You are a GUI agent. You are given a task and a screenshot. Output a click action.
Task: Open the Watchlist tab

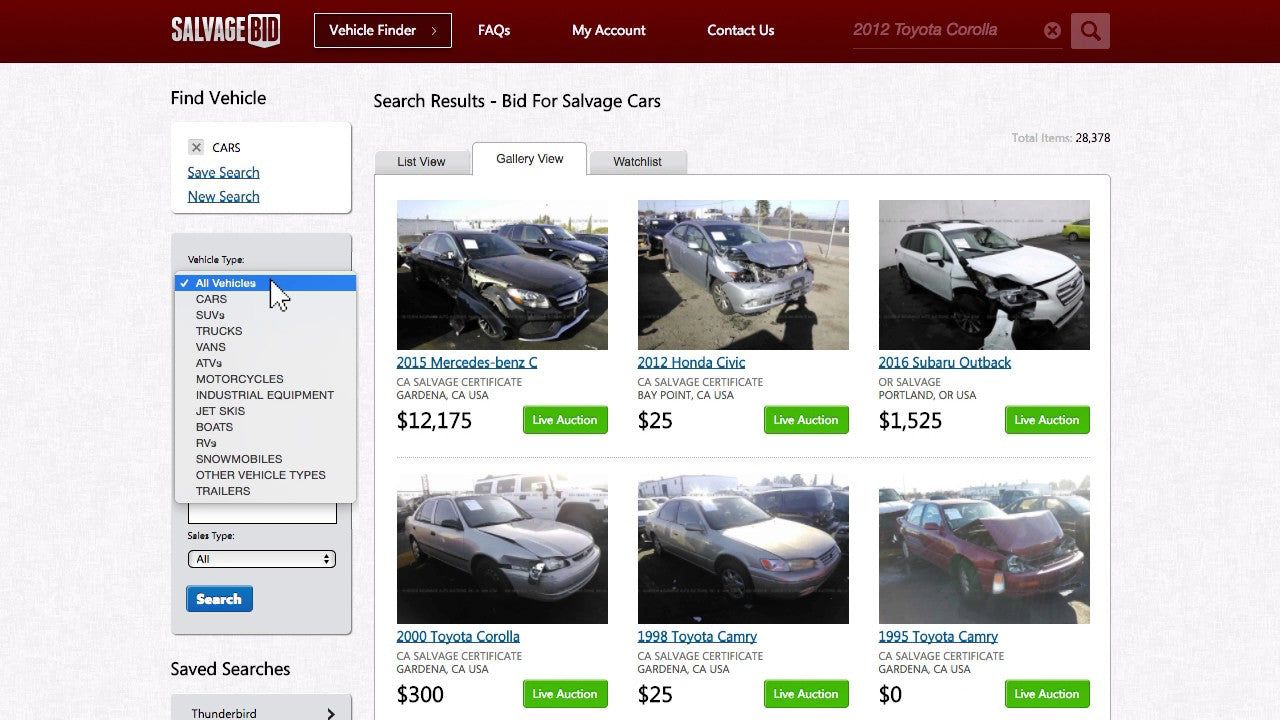pos(637,162)
